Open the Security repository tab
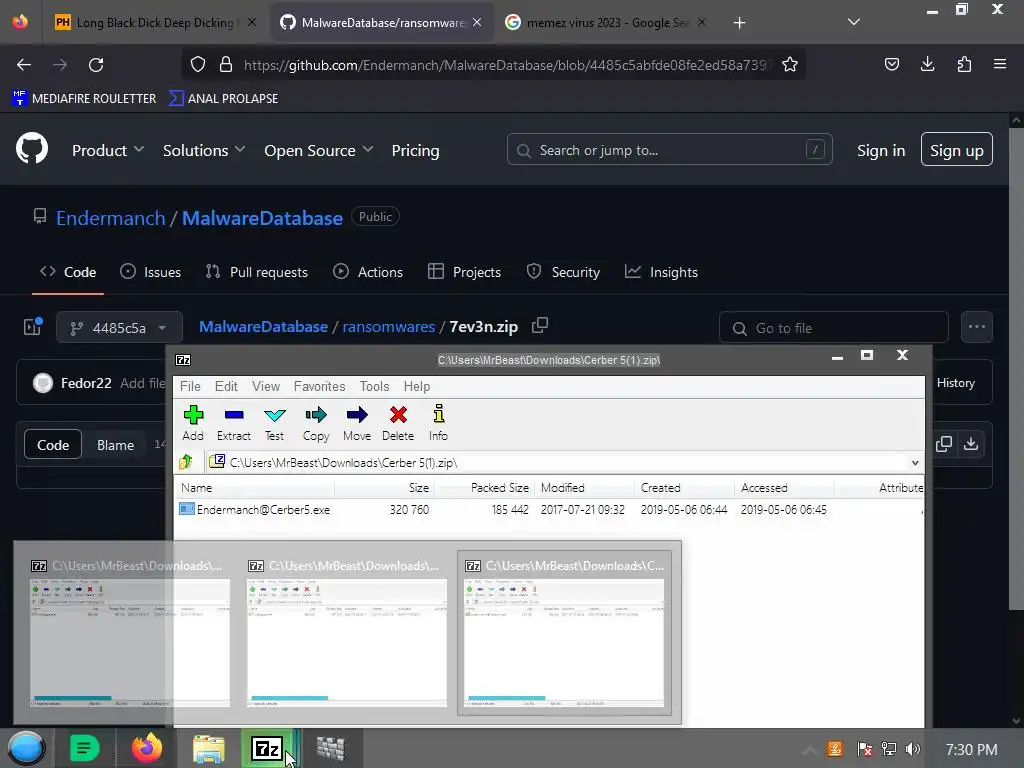 [x=564, y=272]
